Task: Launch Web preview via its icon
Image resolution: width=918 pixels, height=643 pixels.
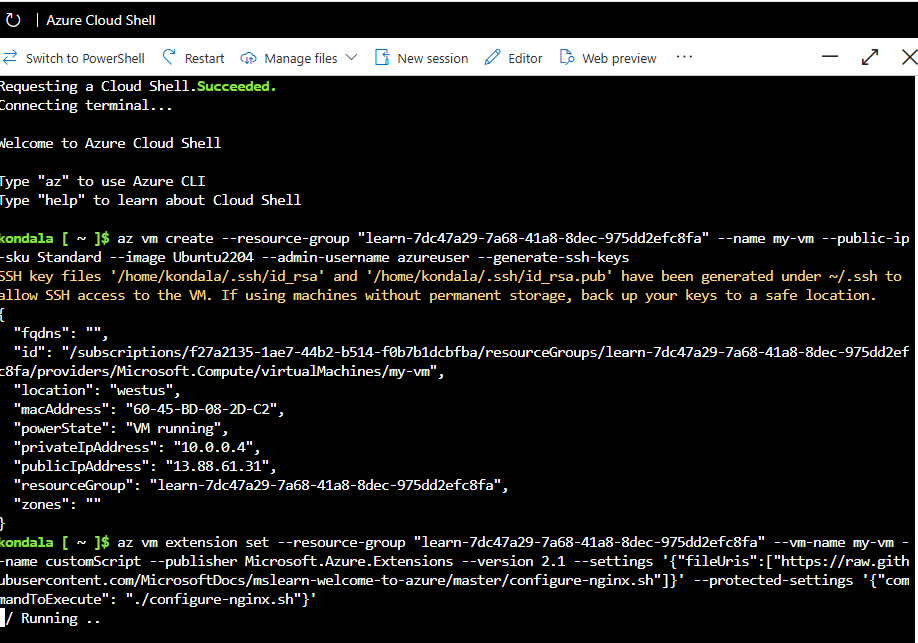Action: pos(565,57)
